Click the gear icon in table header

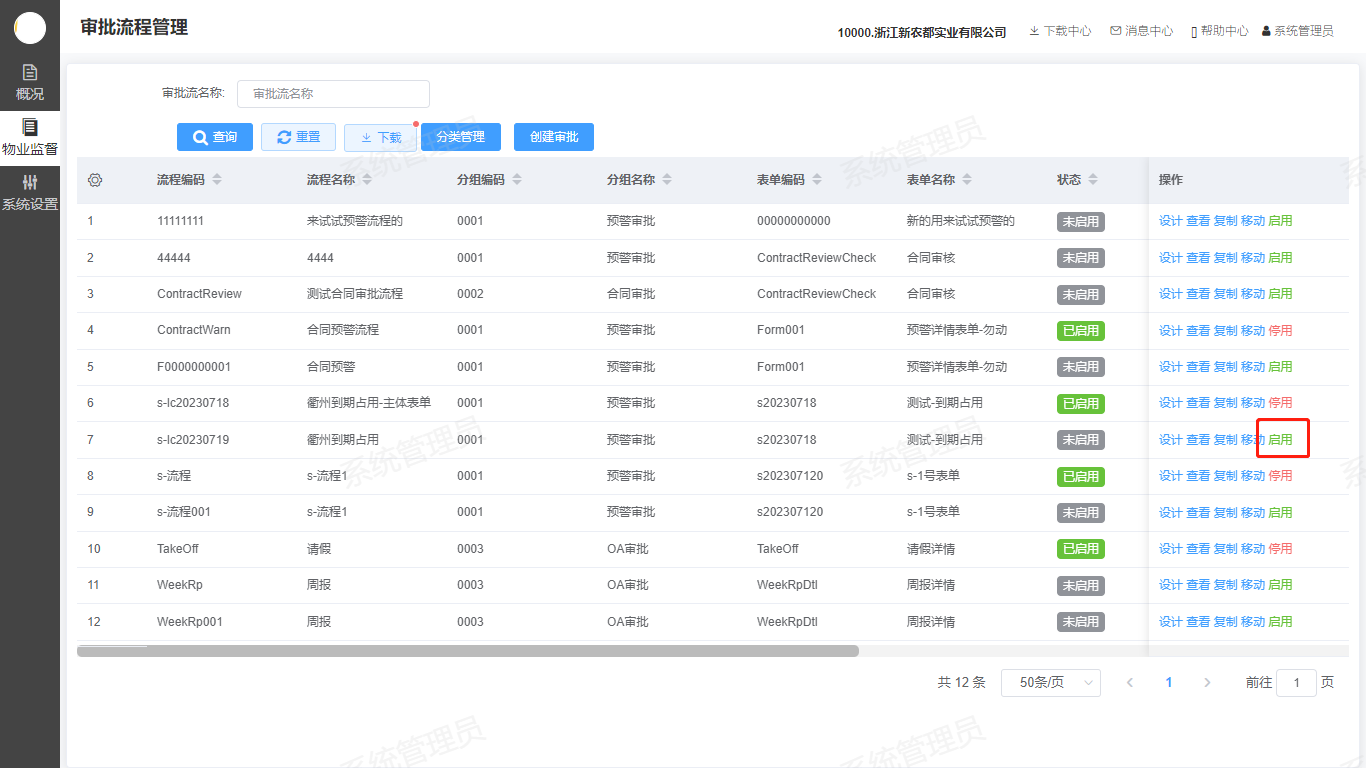(x=95, y=180)
